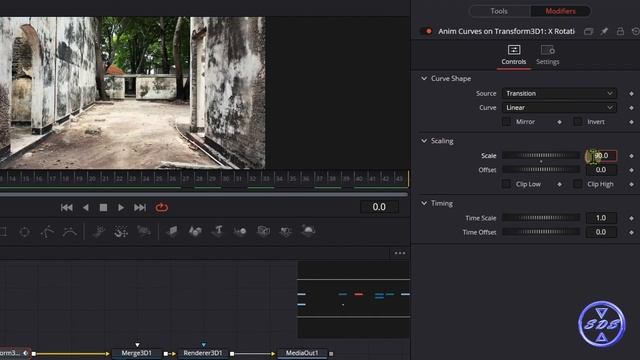Click the Scale value field showing 90.0
Viewport: 640px width, 360px height.
[601, 156]
